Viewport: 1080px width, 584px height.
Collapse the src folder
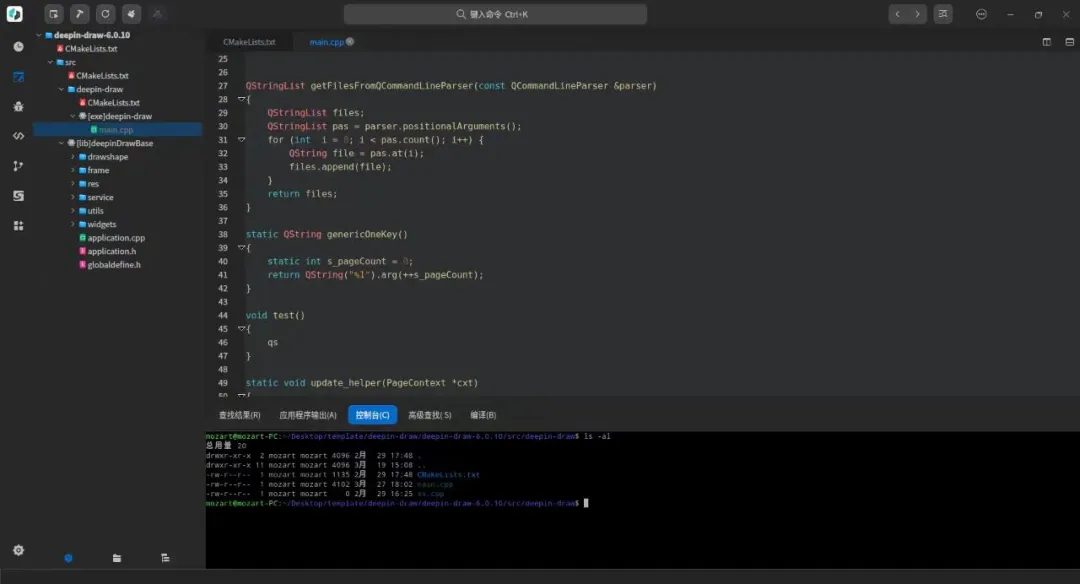50,62
